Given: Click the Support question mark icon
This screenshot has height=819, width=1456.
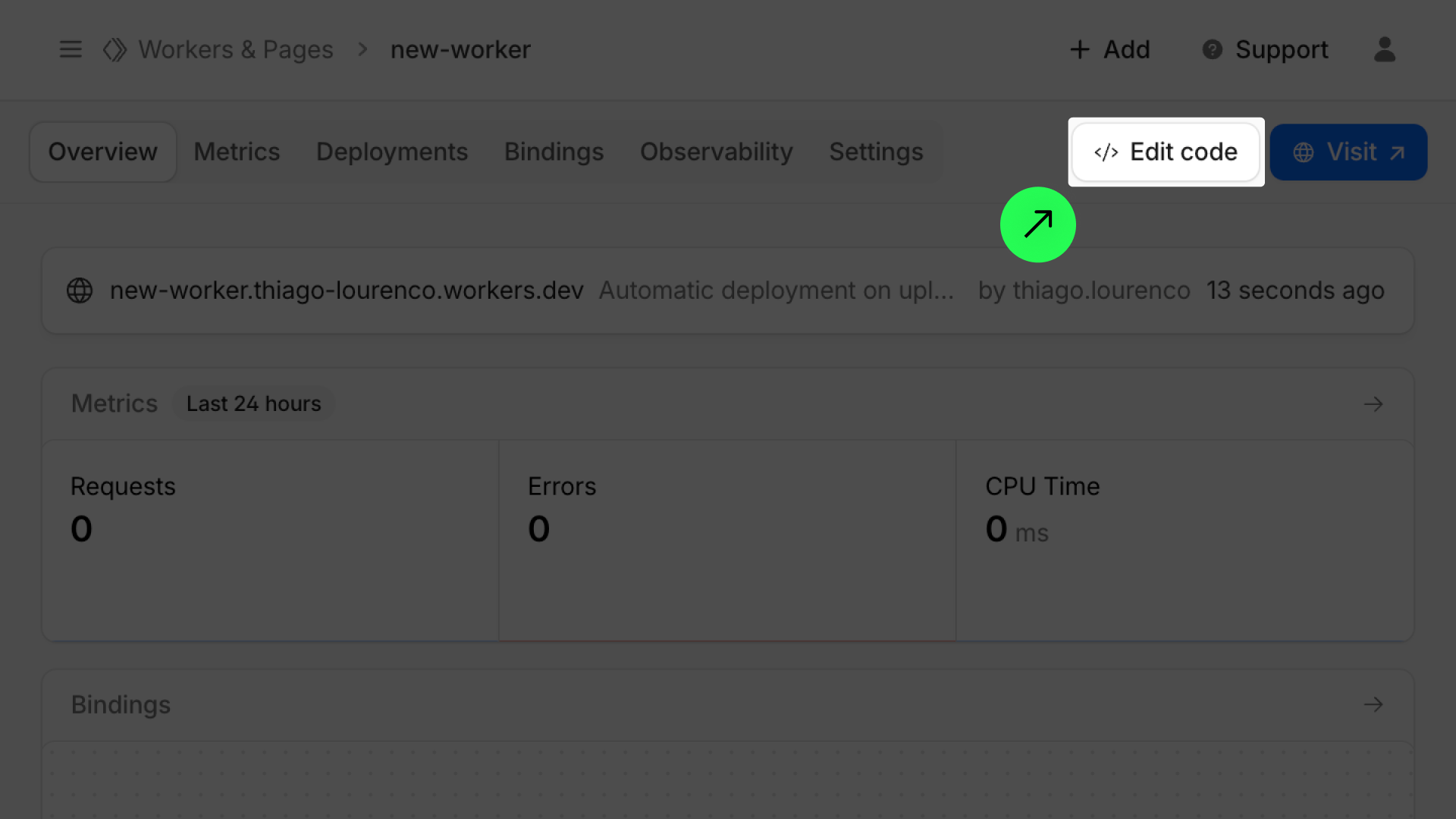Looking at the screenshot, I should (x=1212, y=49).
